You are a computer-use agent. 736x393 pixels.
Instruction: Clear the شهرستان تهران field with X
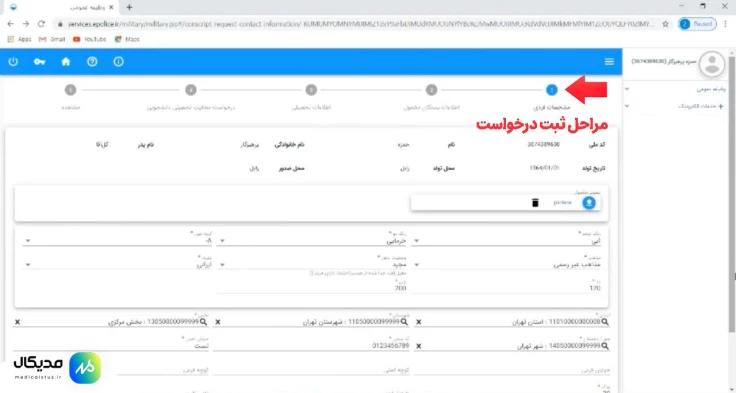[217, 322]
